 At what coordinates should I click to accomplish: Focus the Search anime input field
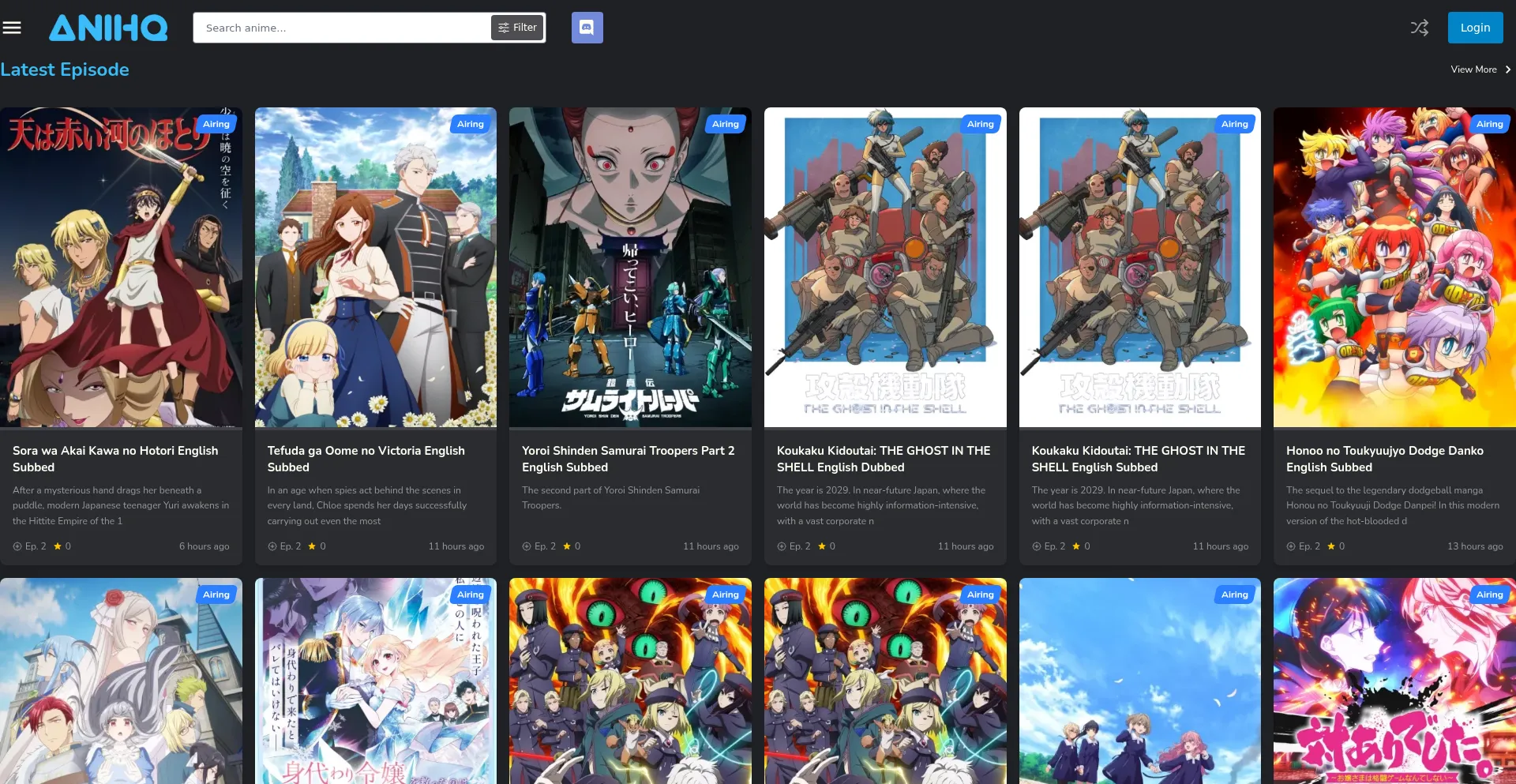(x=341, y=28)
